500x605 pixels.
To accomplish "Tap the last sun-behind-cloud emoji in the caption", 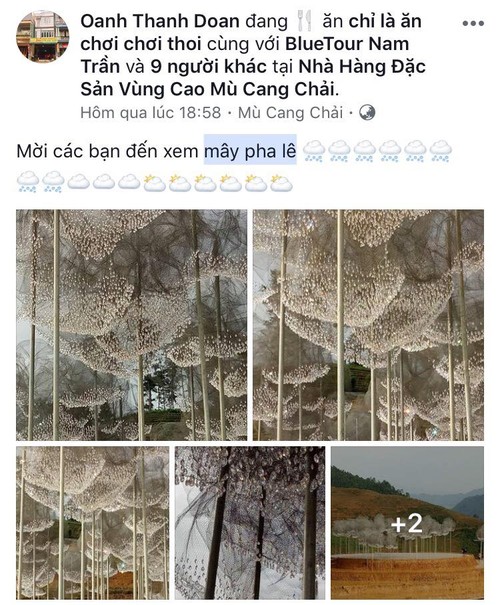I will [x=281, y=183].
